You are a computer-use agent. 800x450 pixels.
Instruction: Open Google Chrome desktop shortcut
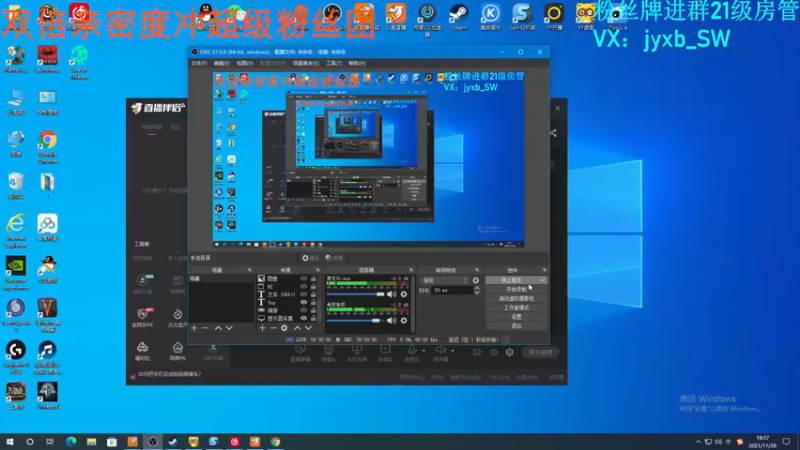tap(47, 147)
